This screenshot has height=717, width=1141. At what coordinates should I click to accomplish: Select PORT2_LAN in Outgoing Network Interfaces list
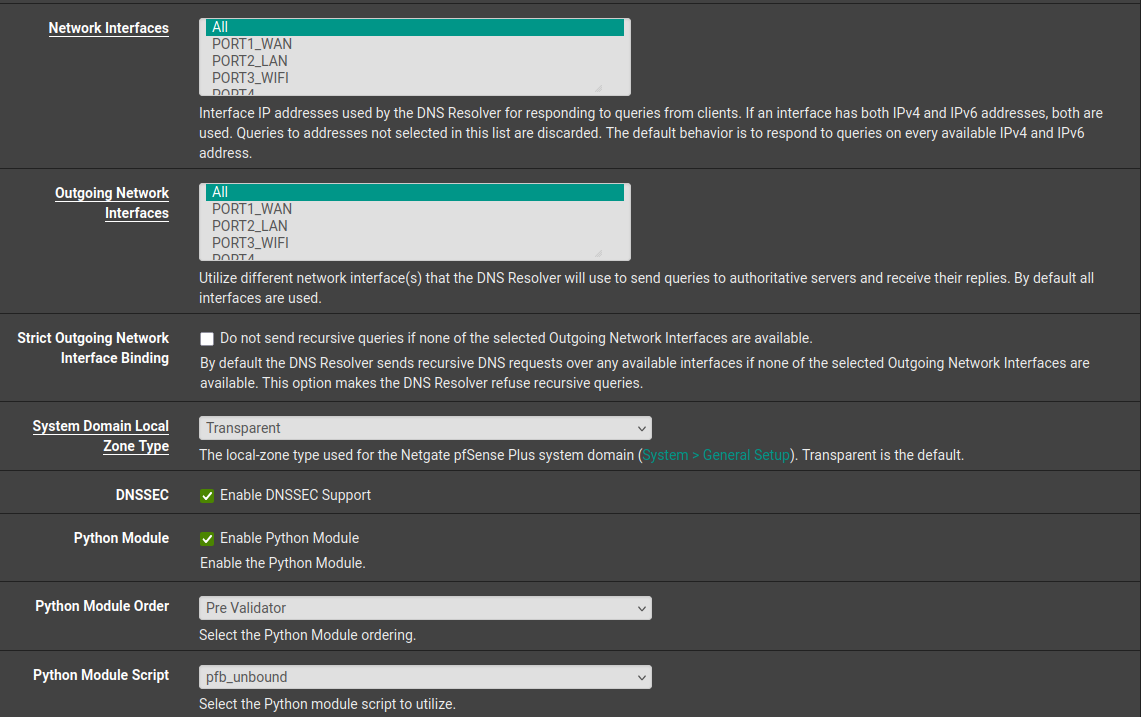pyautogui.click(x=414, y=226)
